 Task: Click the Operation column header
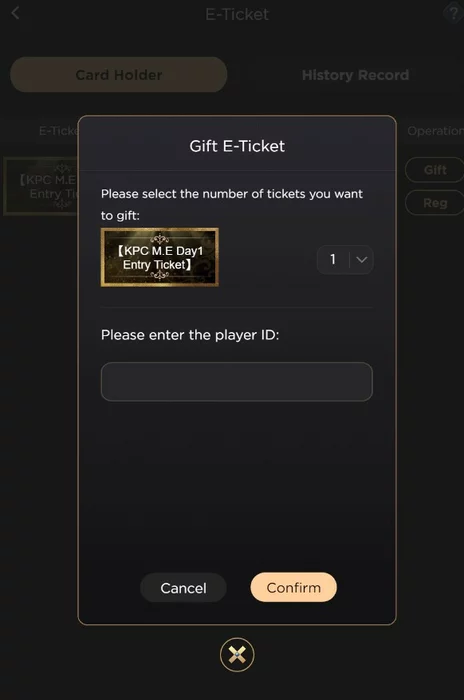pos(435,131)
